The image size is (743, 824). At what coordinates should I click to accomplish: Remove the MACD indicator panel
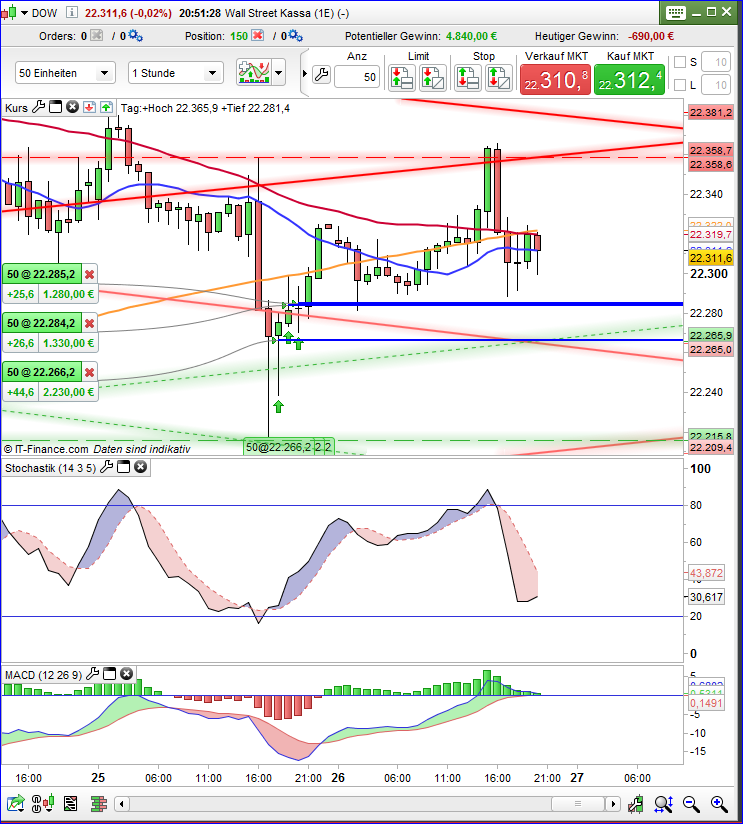[x=126, y=674]
